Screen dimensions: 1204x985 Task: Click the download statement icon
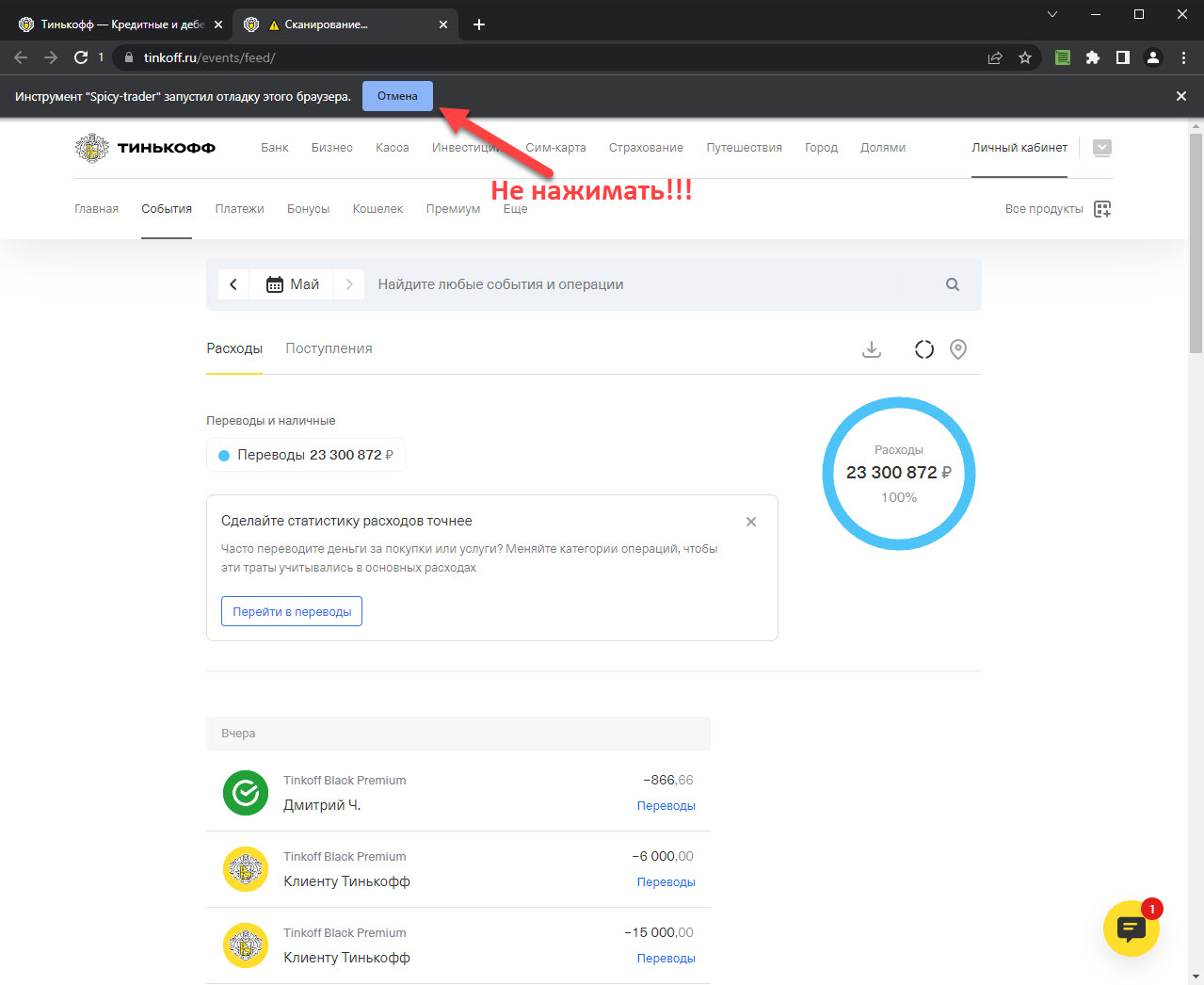click(x=872, y=349)
